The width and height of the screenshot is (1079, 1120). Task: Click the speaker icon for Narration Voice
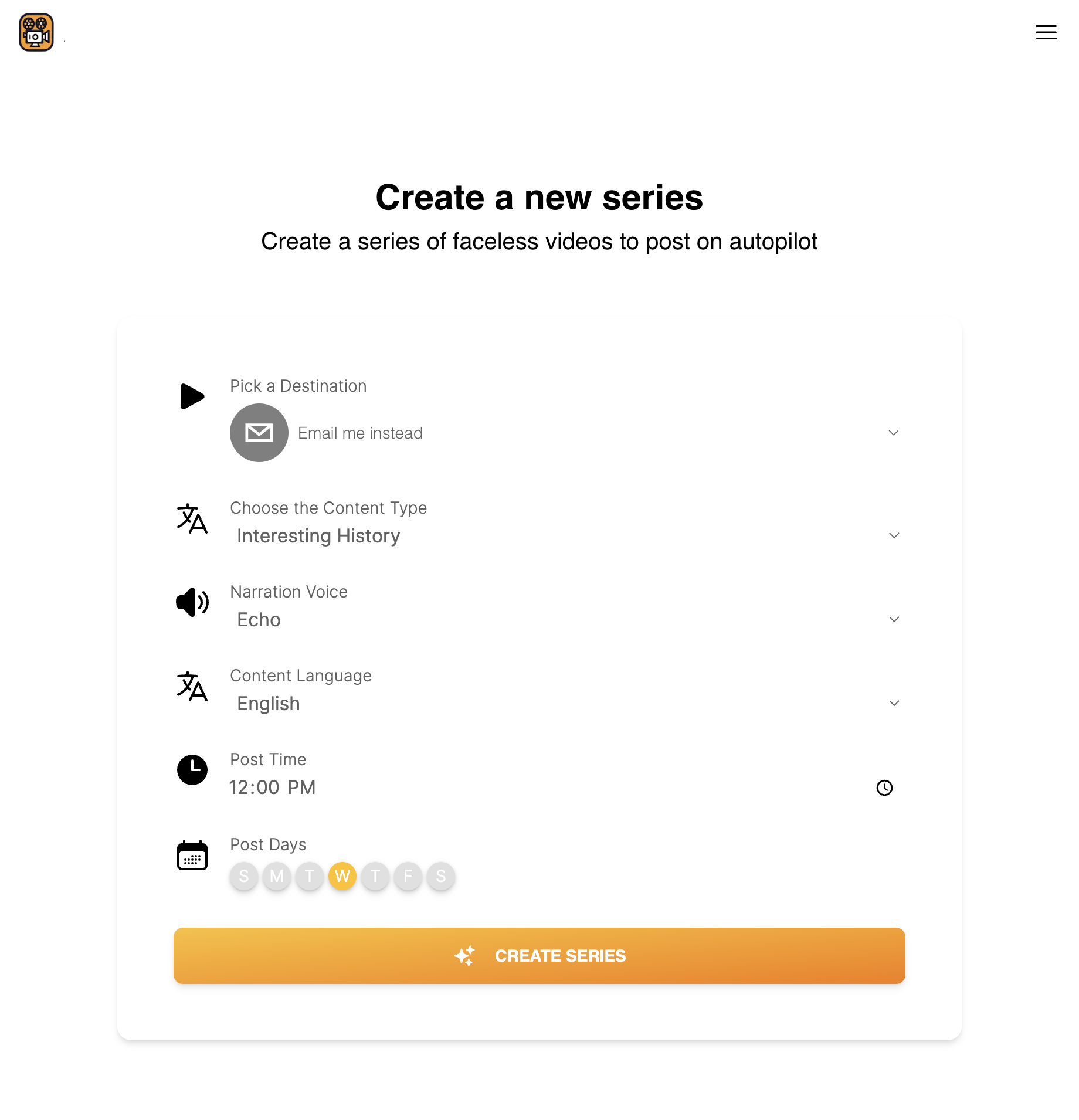(192, 602)
